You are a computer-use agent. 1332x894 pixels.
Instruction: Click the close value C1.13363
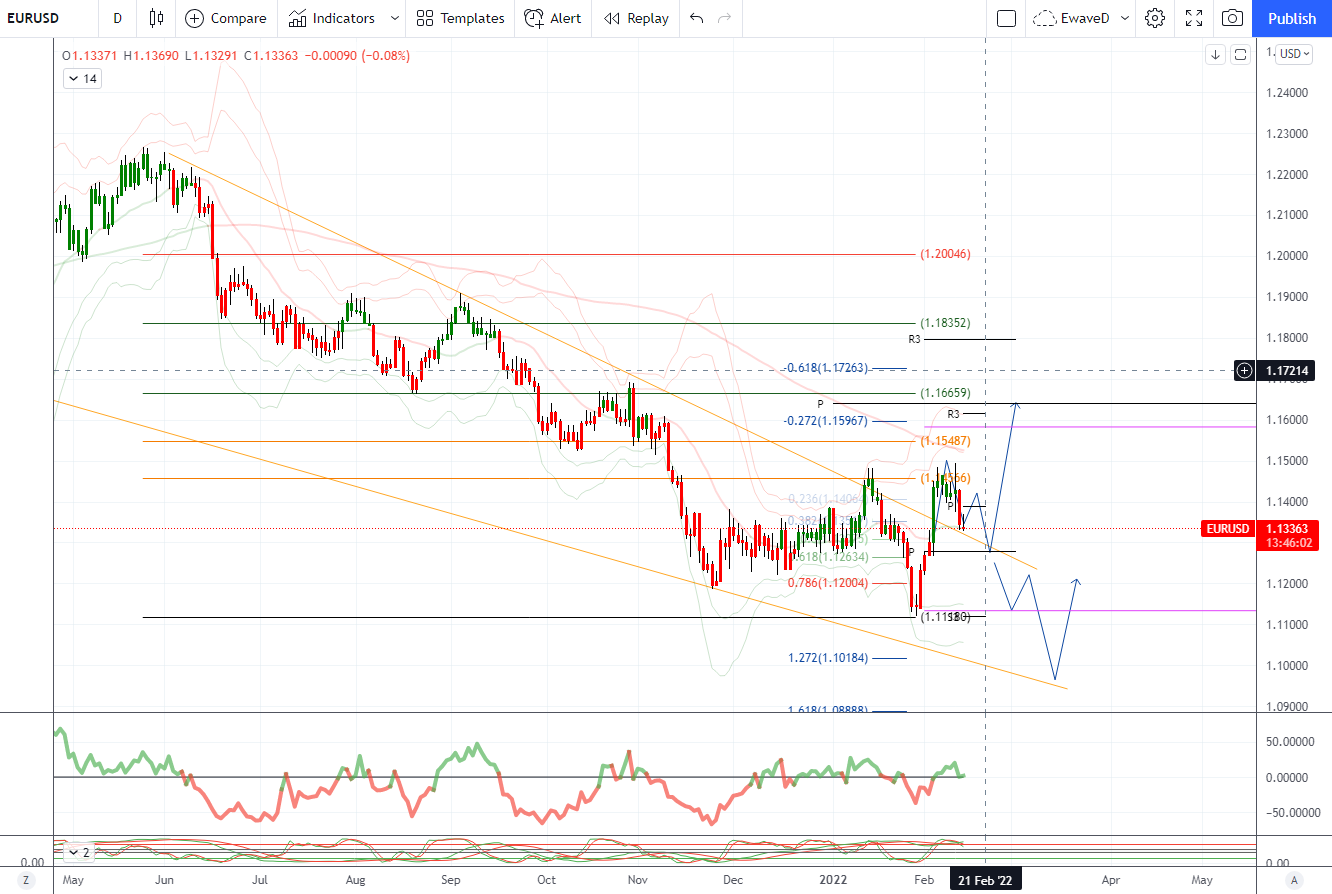tap(271, 56)
